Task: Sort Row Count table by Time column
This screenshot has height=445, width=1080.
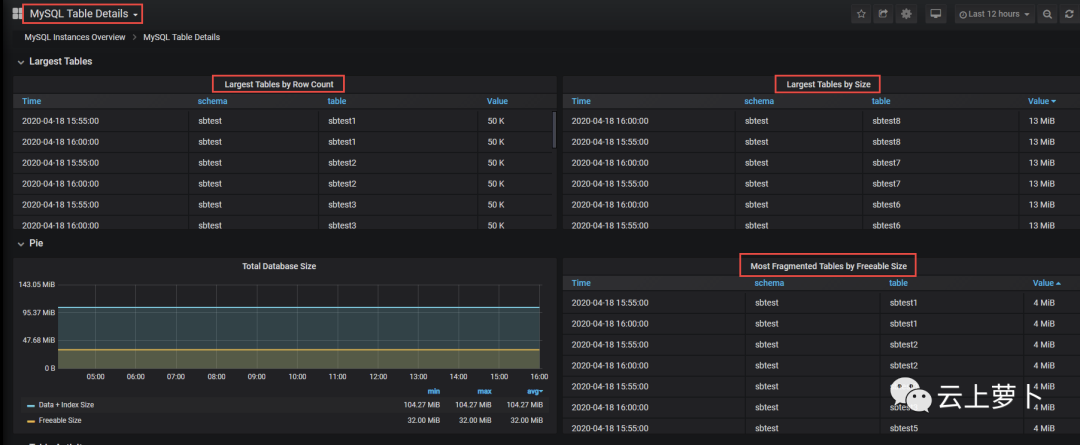Action: (32, 101)
